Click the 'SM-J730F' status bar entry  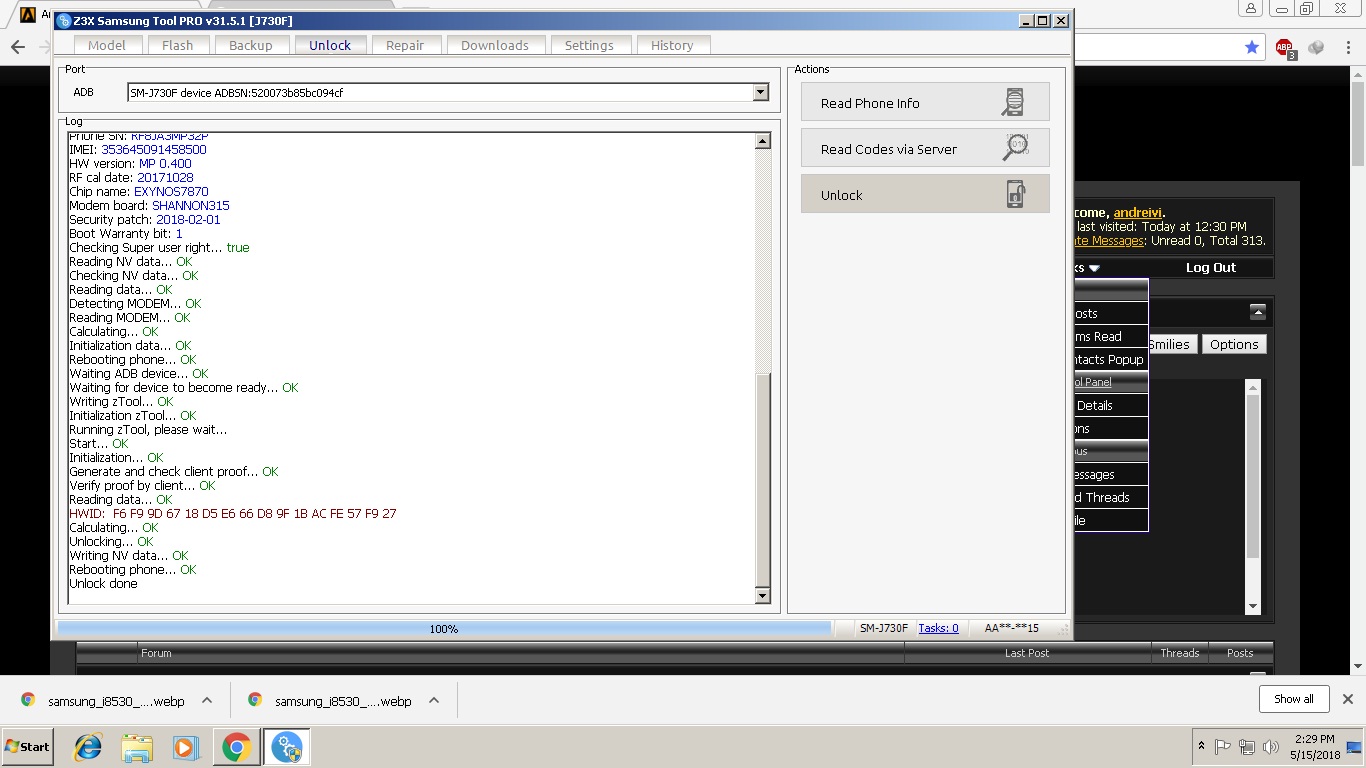point(884,628)
